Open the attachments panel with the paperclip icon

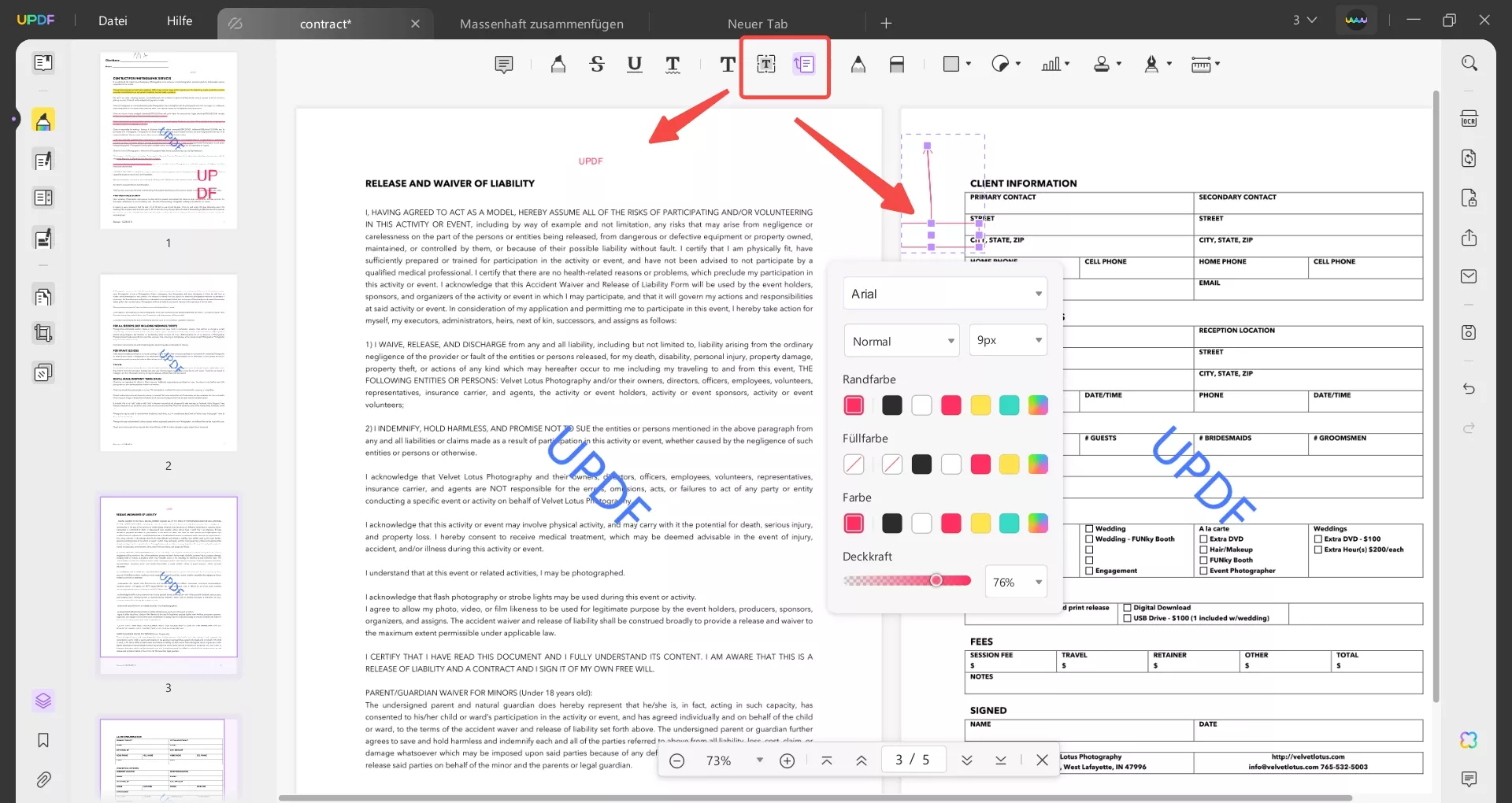43,779
